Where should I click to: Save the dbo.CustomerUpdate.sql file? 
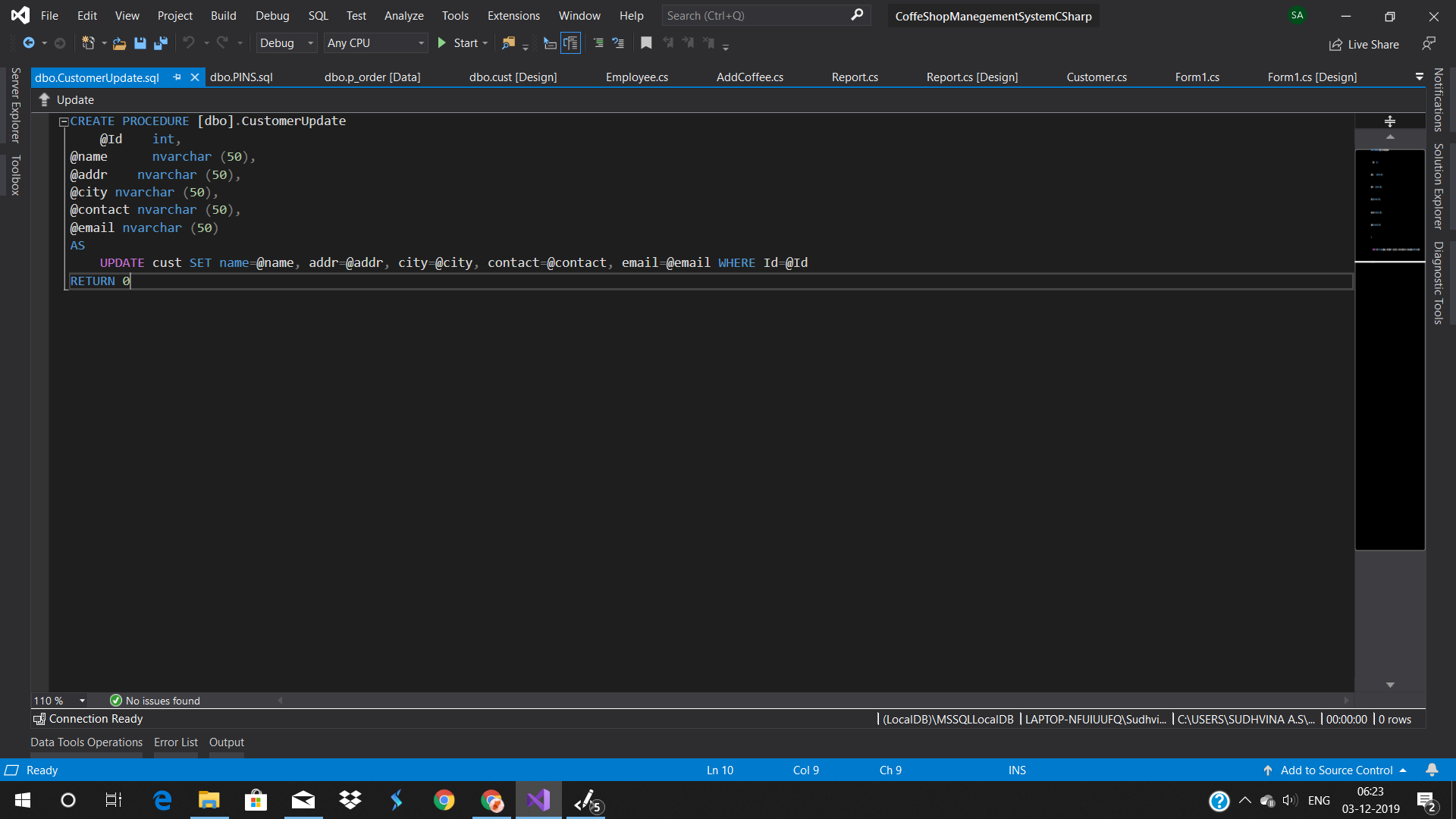pos(140,43)
